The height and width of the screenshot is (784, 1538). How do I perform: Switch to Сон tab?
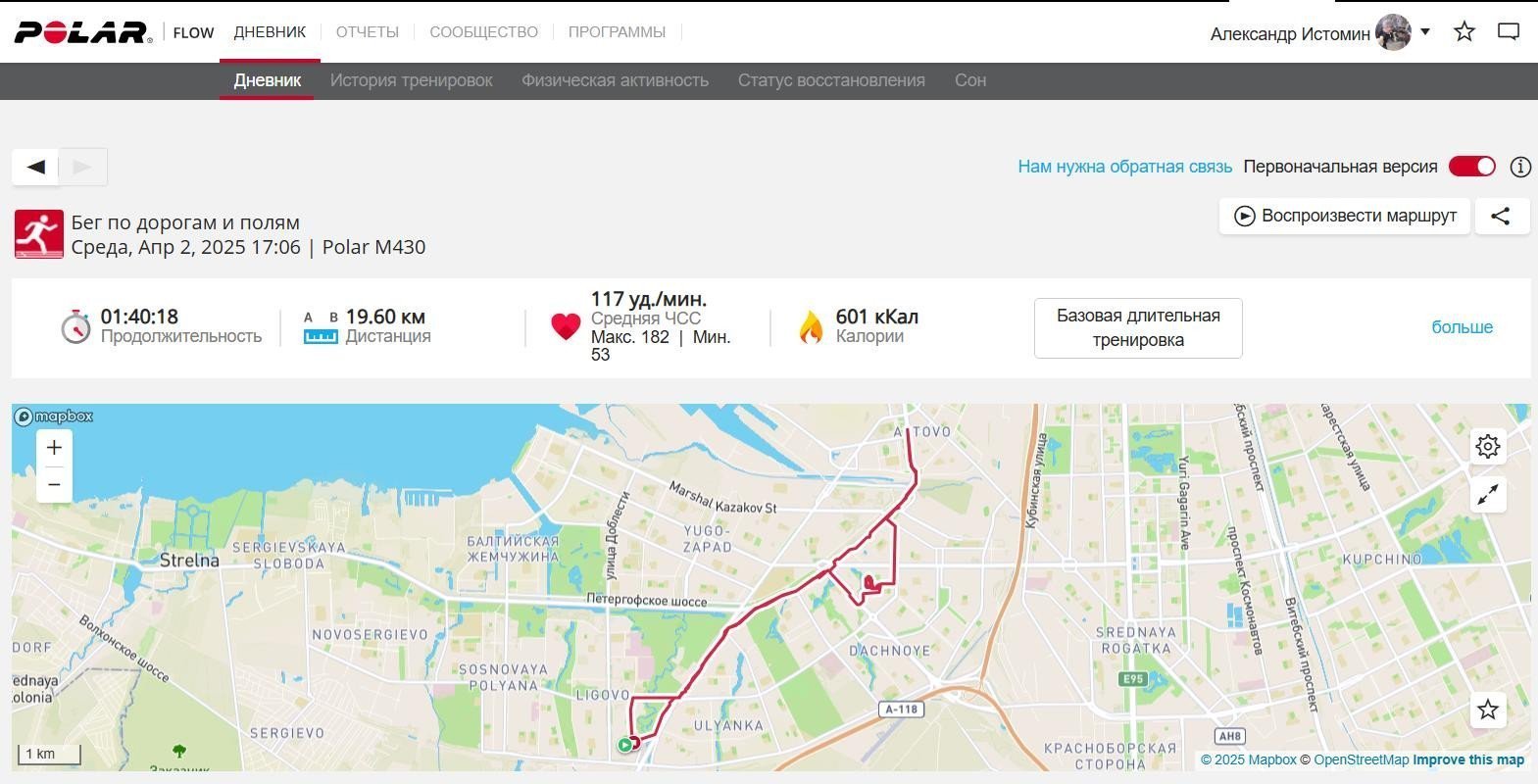click(x=970, y=80)
